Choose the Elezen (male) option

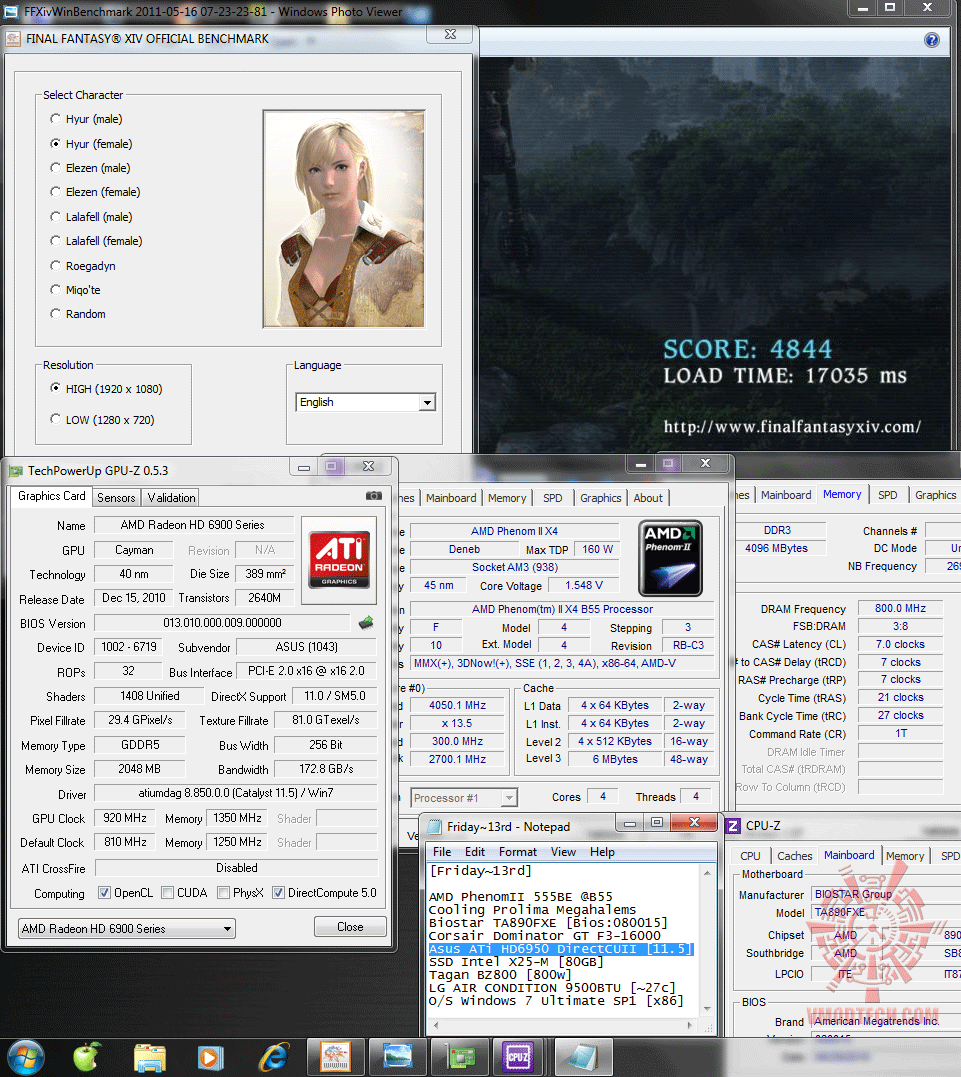[x=90, y=168]
